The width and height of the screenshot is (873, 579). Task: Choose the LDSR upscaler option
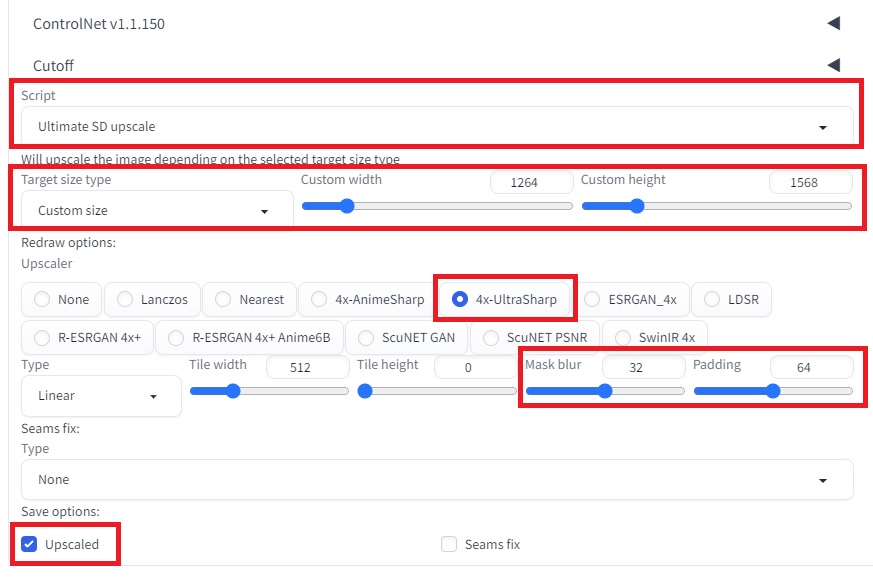click(x=732, y=300)
